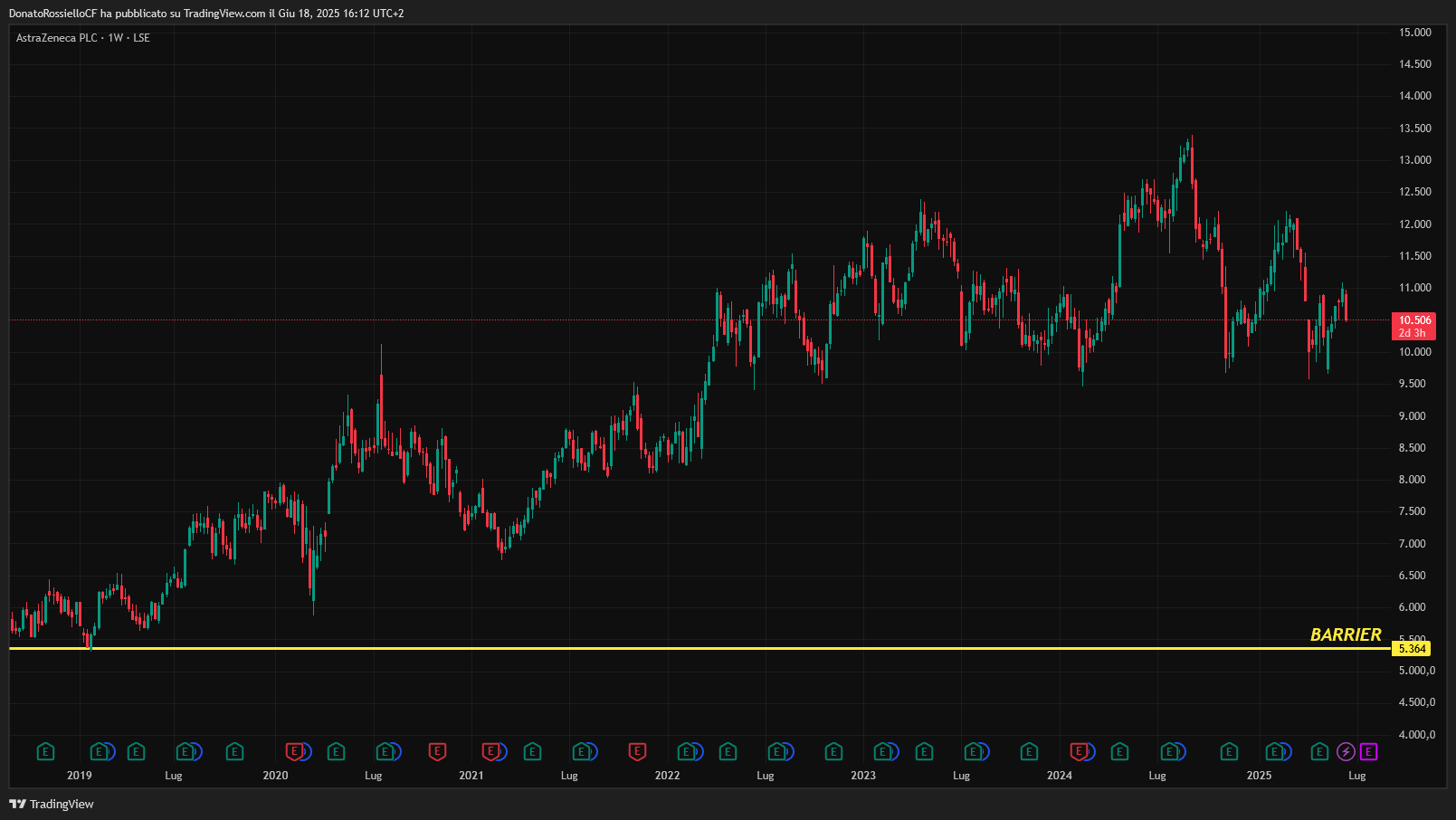This screenshot has height=820, width=1456.
Task: Click the 2019 time axis label
Action: click(x=80, y=776)
